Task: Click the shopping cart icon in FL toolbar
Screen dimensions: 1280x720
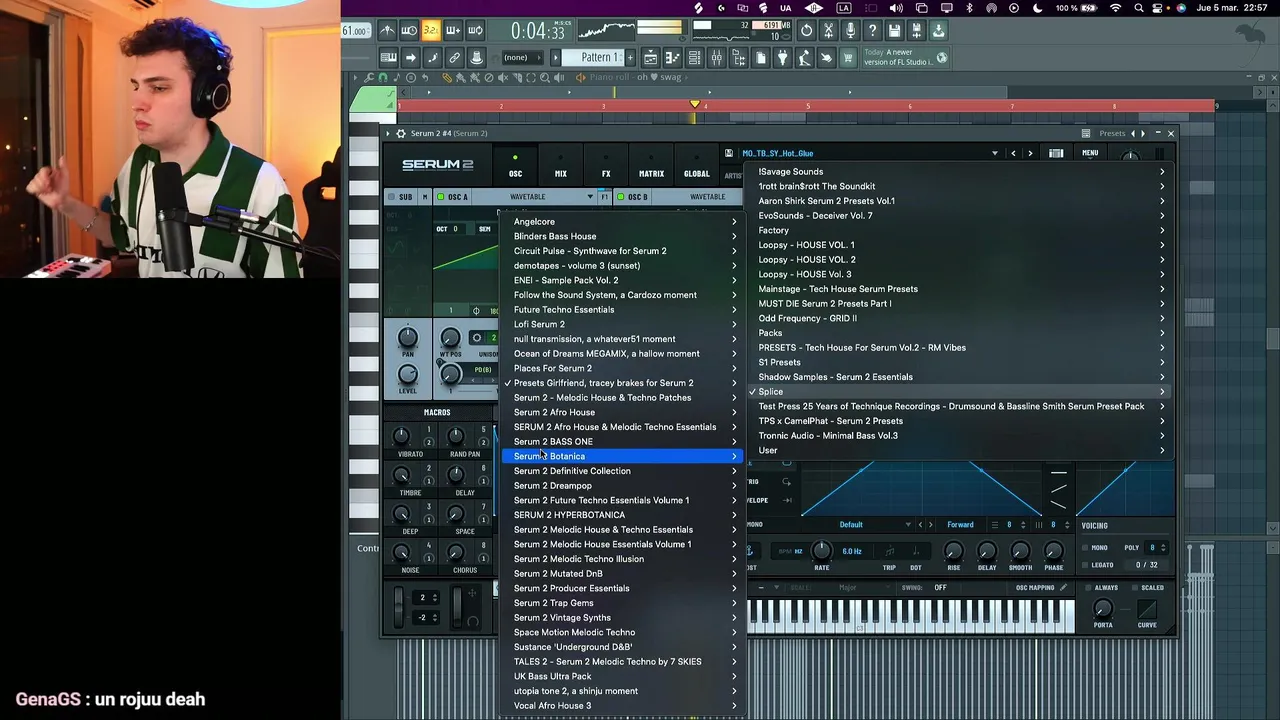Action: click(847, 57)
